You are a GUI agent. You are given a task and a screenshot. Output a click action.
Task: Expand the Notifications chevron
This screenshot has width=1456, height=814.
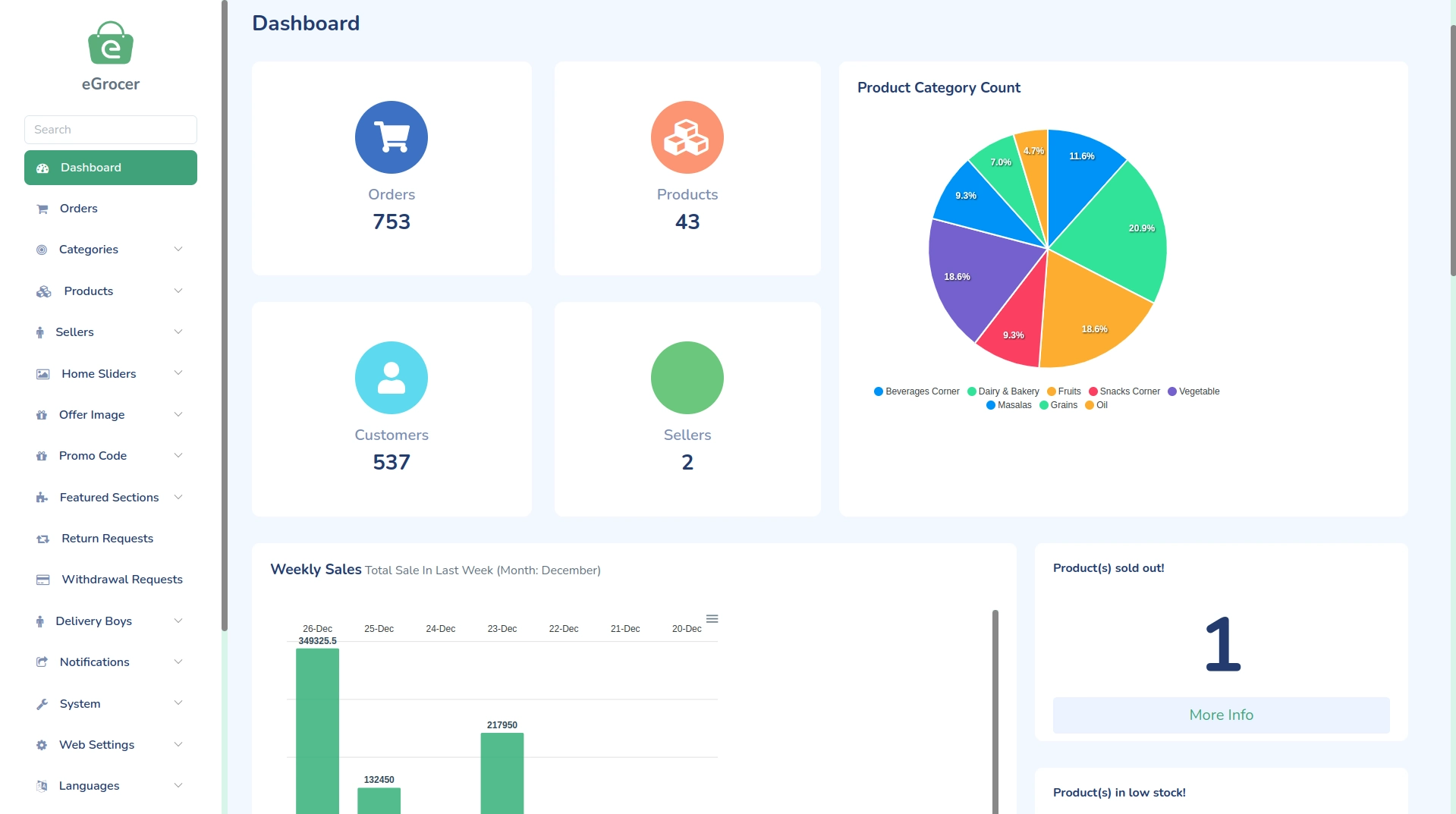point(178,662)
